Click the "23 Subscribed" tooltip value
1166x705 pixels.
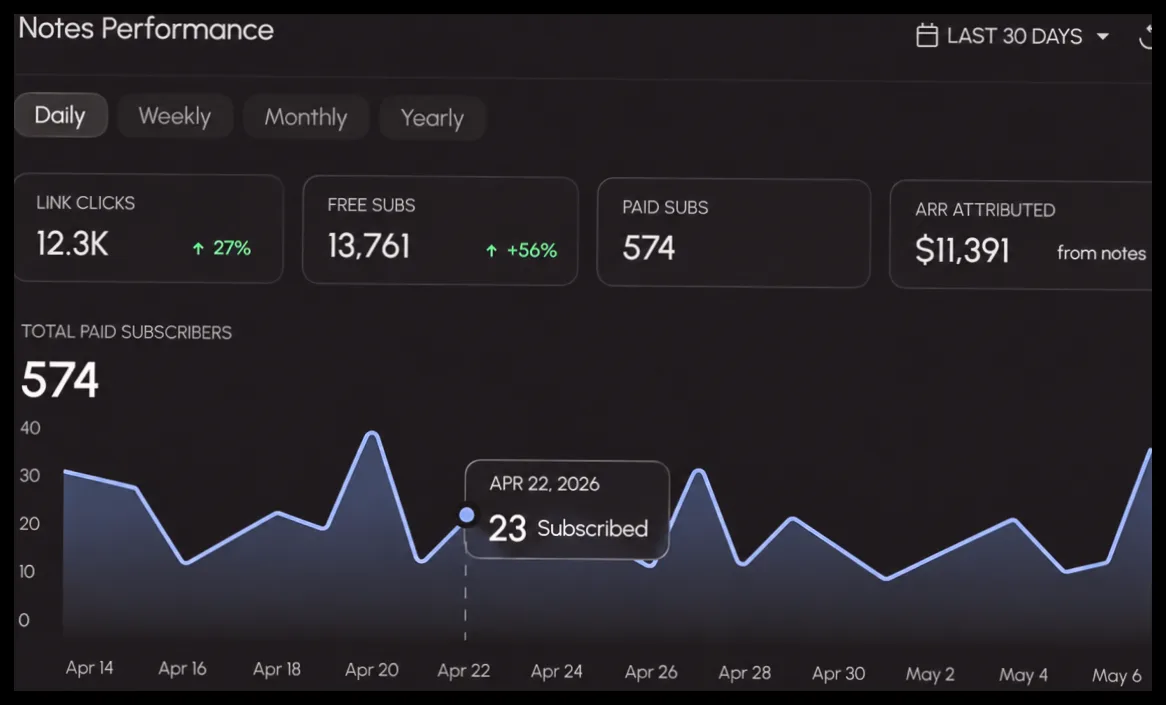[568, 528]
